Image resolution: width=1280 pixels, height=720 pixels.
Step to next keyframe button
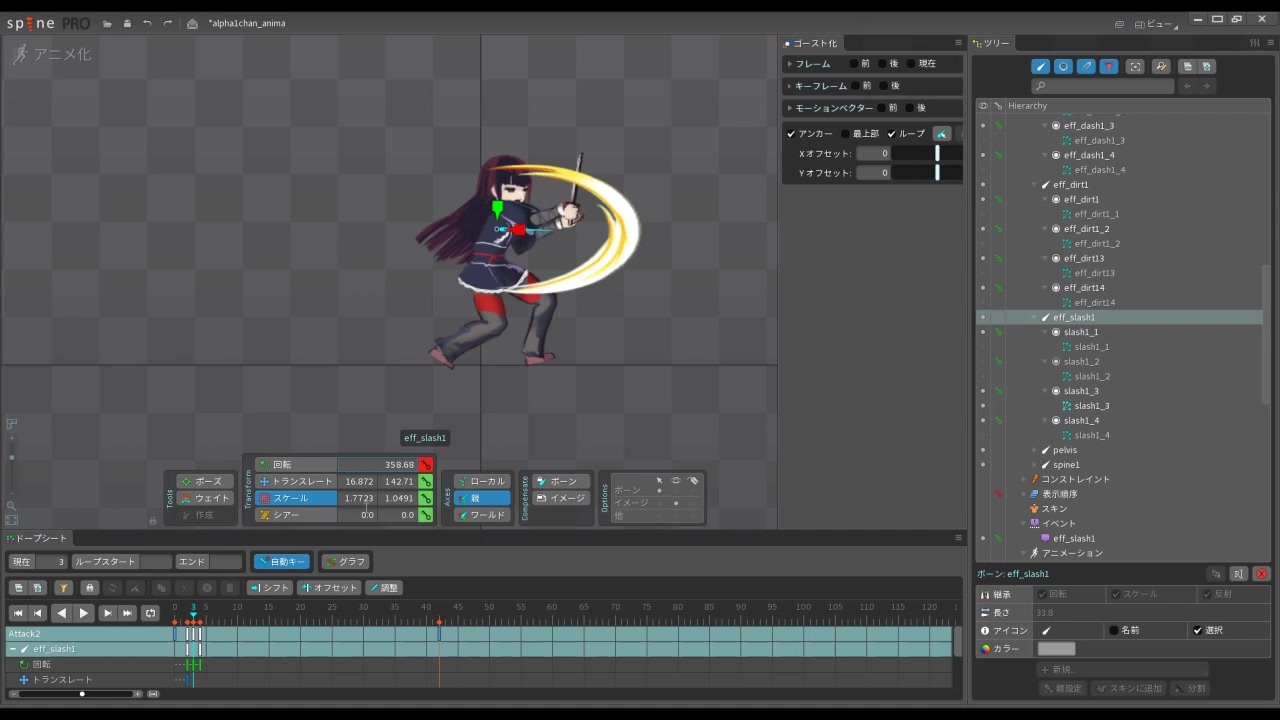tap(107, 613)
